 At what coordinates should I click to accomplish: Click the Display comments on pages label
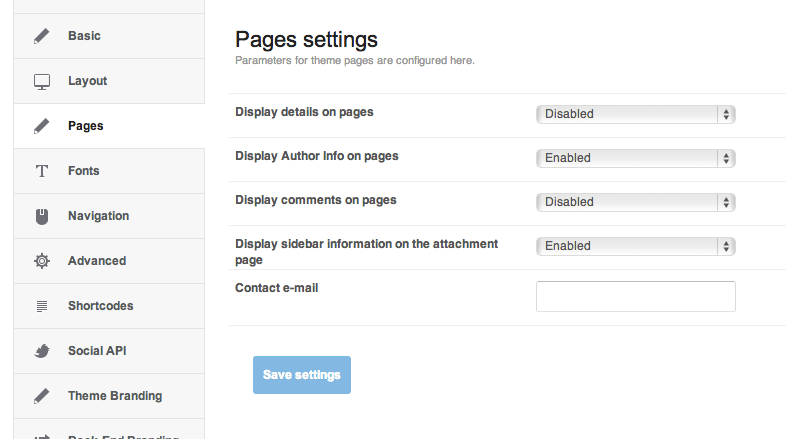click(316, 200)
